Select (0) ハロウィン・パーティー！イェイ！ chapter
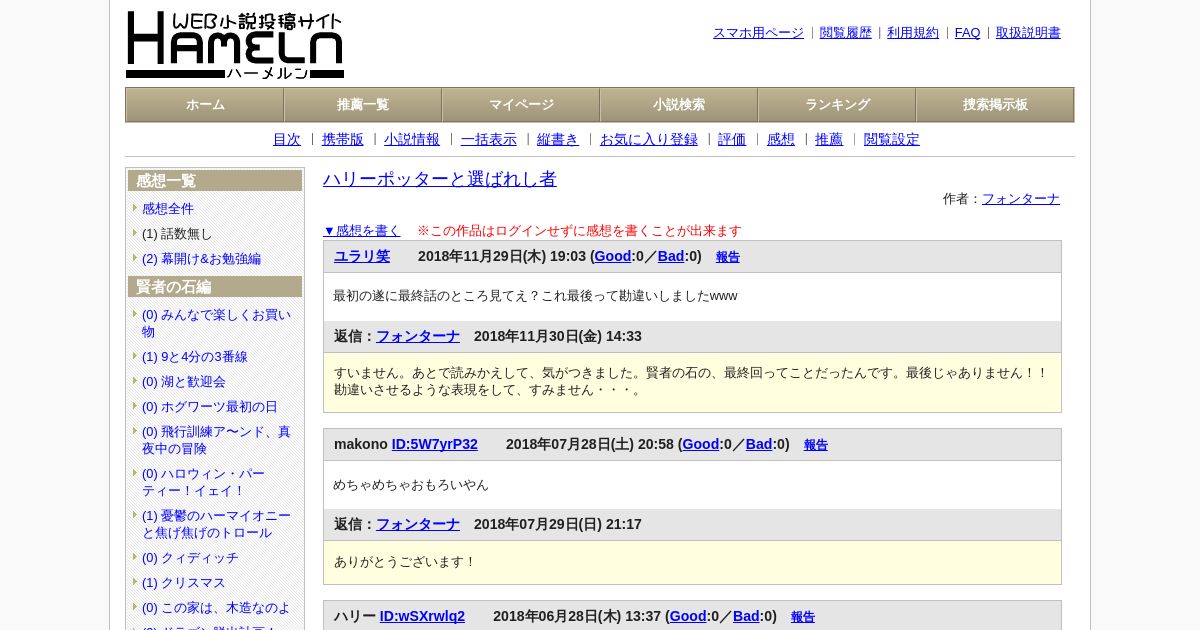Viewport: 1200px width, 630px height. coord(204,482)
